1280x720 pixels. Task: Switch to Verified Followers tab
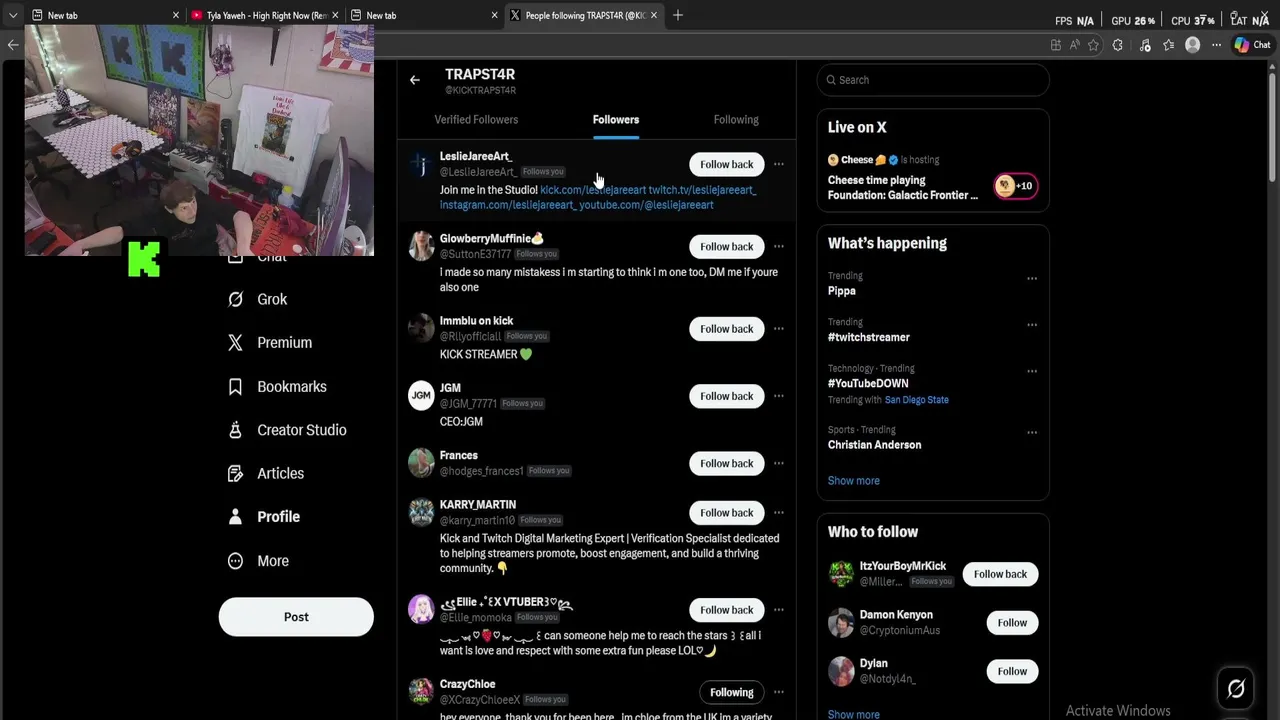pyautogui.click(x=476, y=120)
